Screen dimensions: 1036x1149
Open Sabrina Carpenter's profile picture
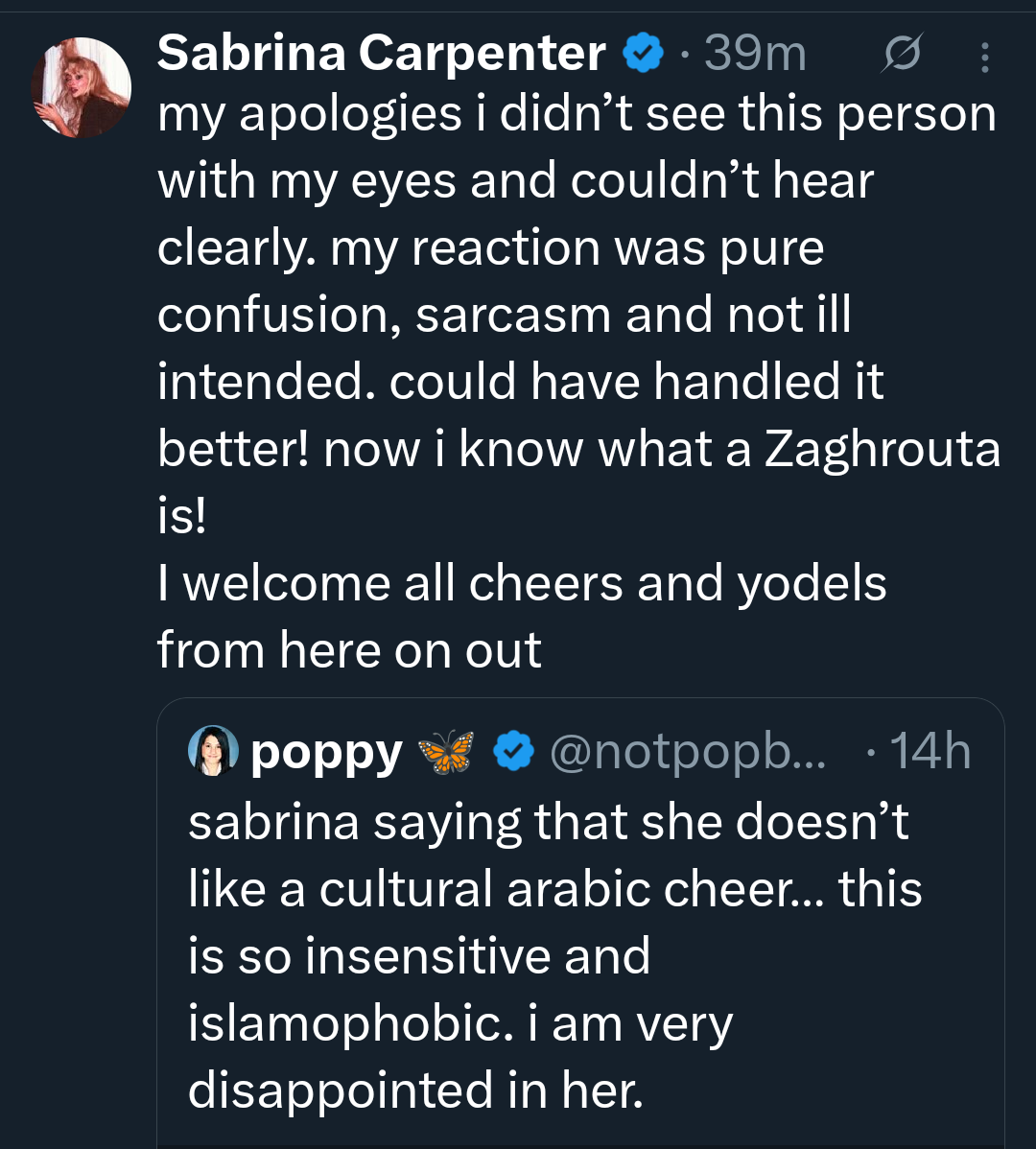tap(82, 87)
